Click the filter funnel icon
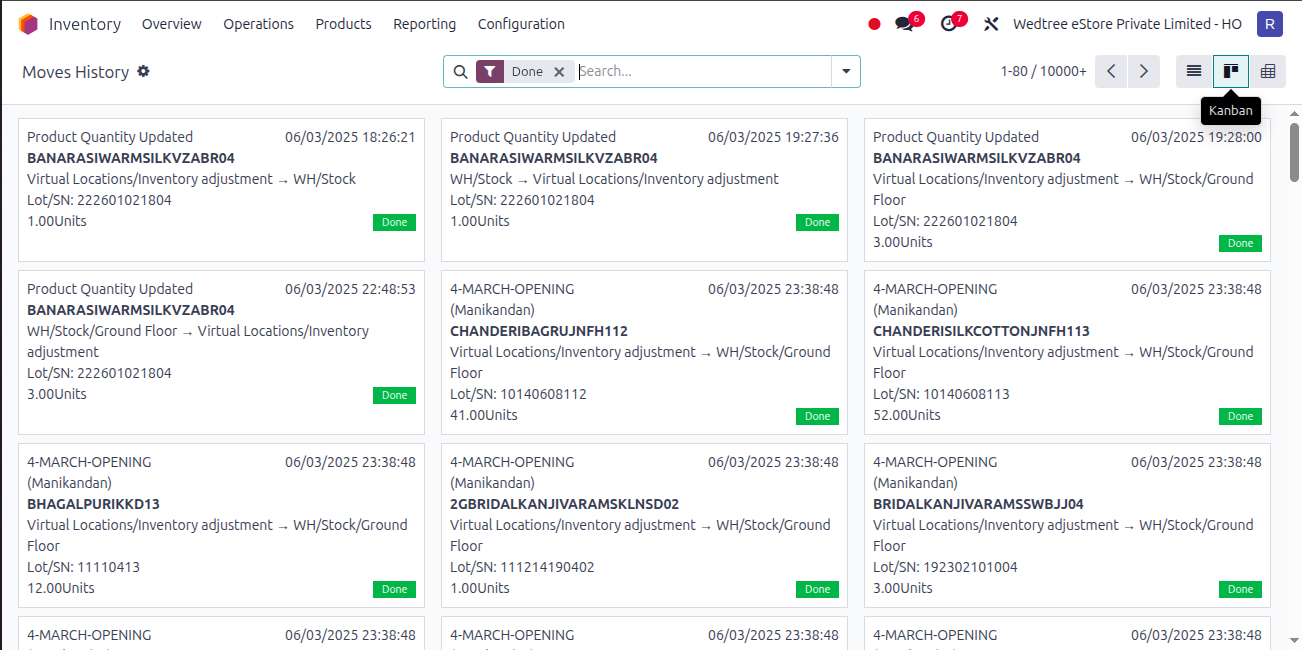This screenshot has width=1302, height=650. pos(490,72)
